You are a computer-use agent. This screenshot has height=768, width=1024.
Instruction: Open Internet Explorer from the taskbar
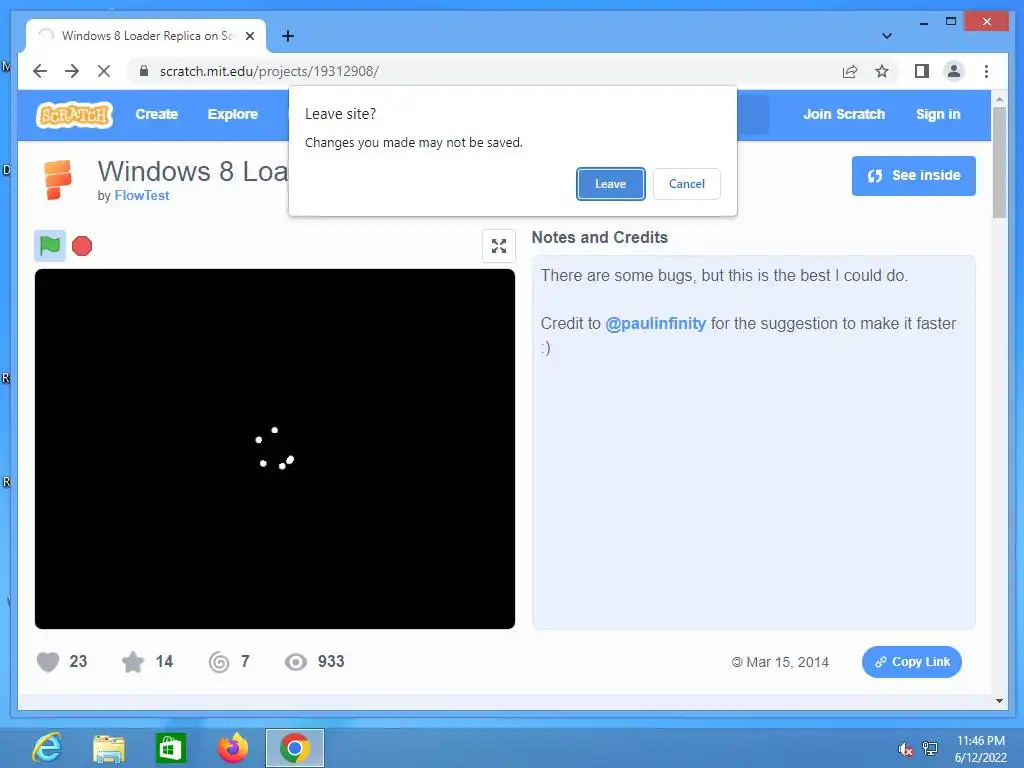tap(47, 748)
